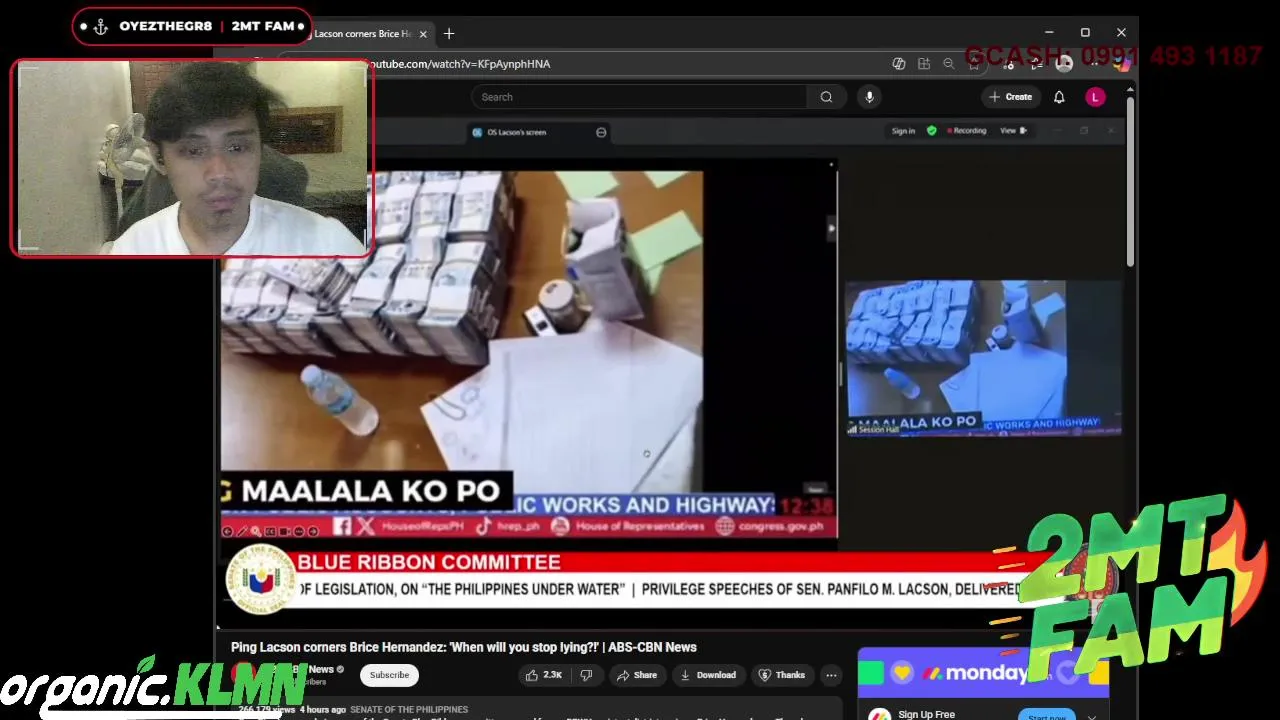Click the page vertical scrollbar
The image size is (1280, 720).
[x=1130, y=180]
